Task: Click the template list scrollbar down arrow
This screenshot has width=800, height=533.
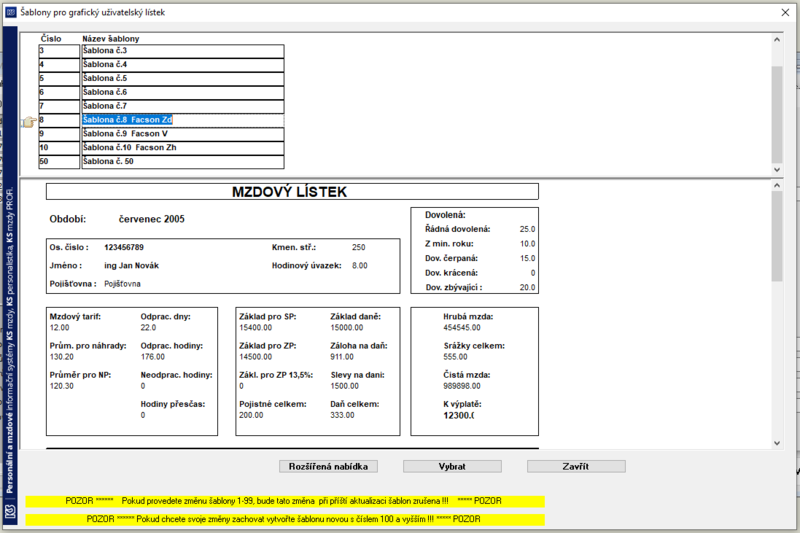Action: tap(777, 170)
